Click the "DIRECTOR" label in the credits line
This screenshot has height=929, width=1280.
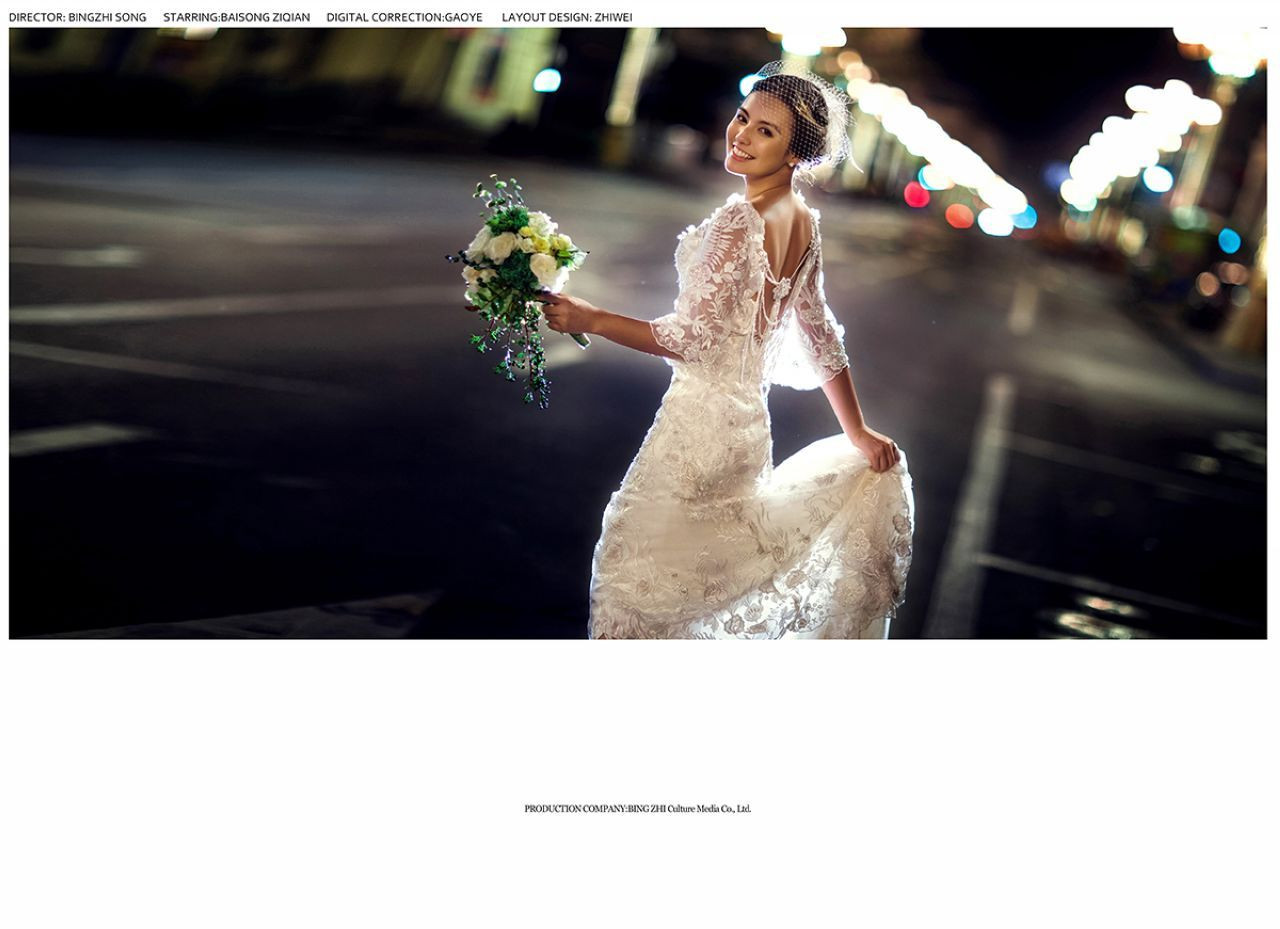(36, 17)
